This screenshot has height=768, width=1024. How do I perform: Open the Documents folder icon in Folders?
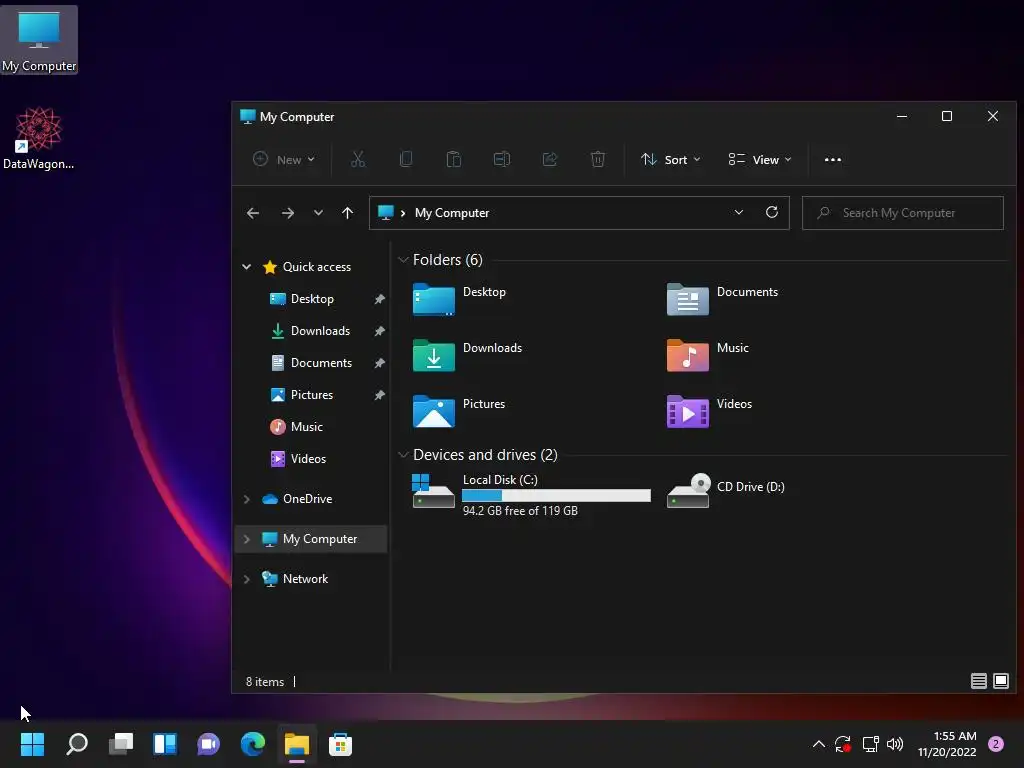pyautogui.click(x=688, y=299)
